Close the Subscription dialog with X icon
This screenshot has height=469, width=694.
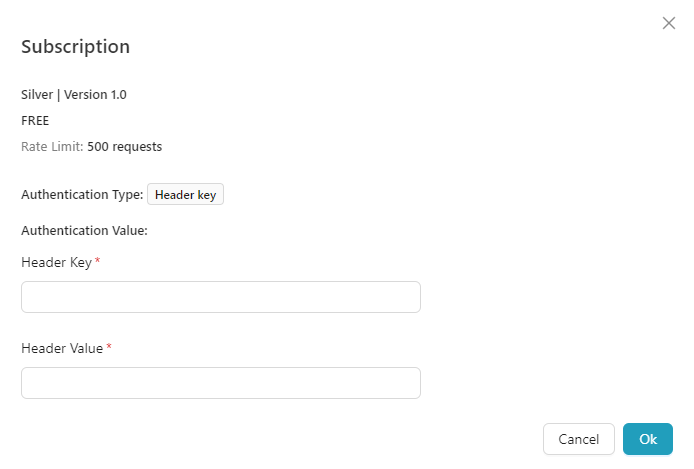669,23
